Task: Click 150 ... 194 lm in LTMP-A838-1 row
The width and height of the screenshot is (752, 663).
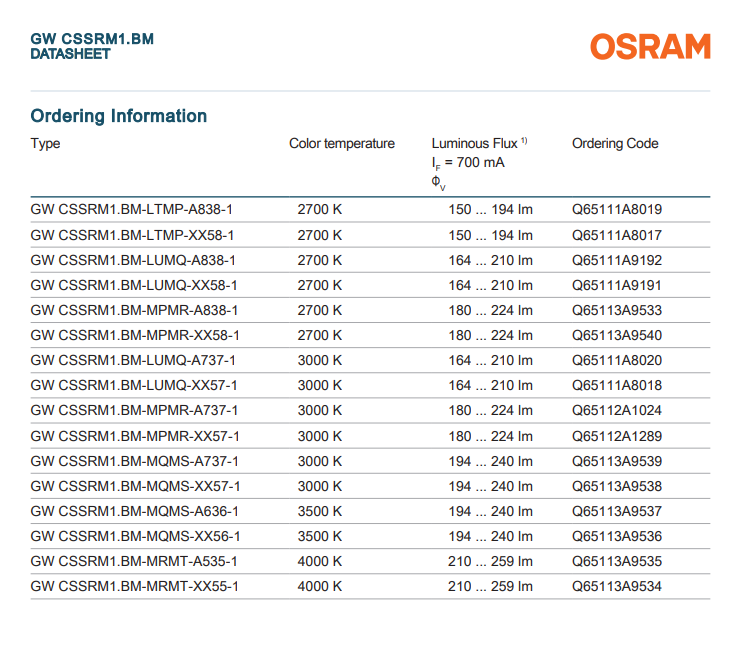Action: coord(490,210)
